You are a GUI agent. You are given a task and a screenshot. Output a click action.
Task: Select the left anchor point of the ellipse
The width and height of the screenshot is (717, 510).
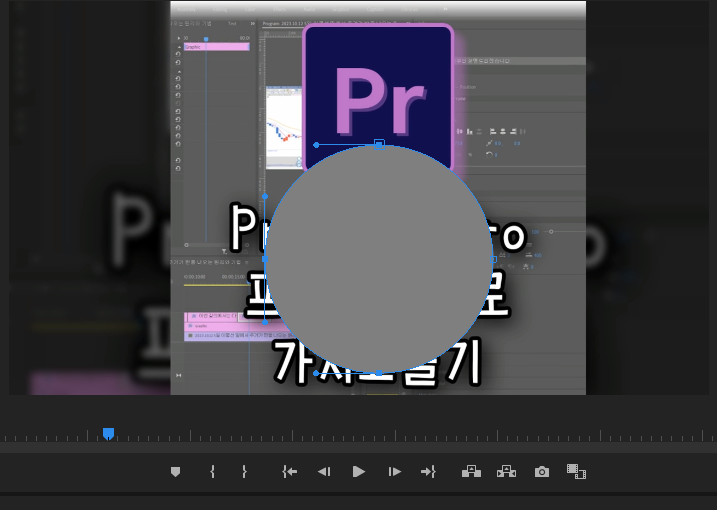pos(265,259)
